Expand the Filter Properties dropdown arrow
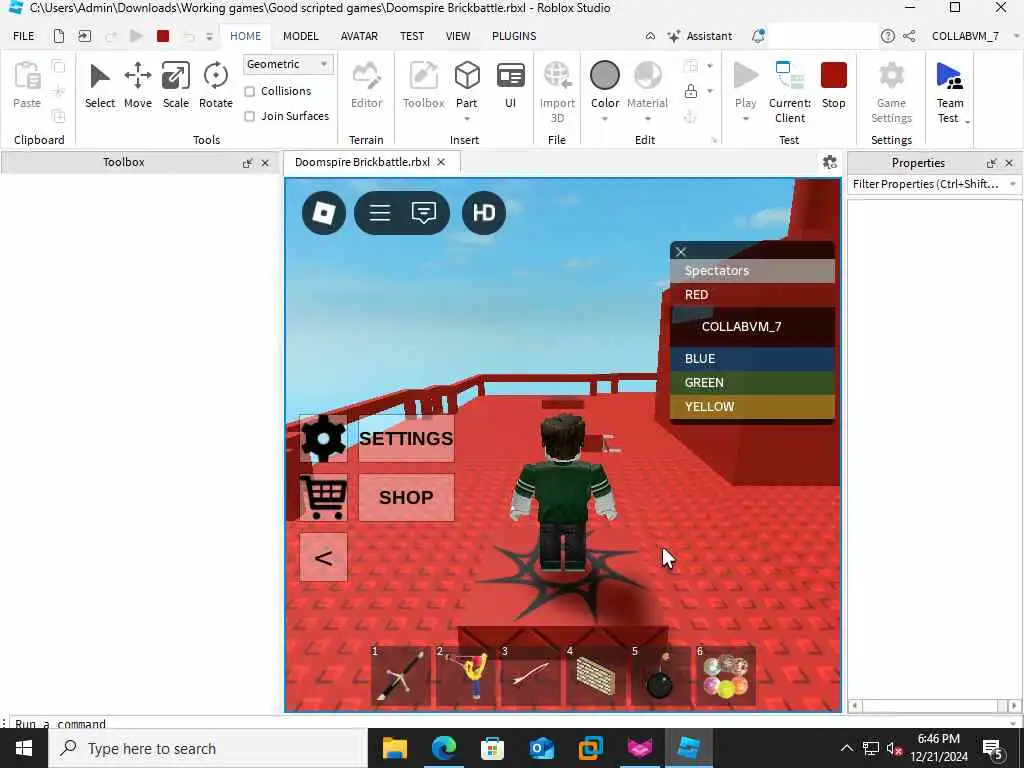This screenshot has height=768, width=1024. pyautogui.click(x=1013, y=184)
